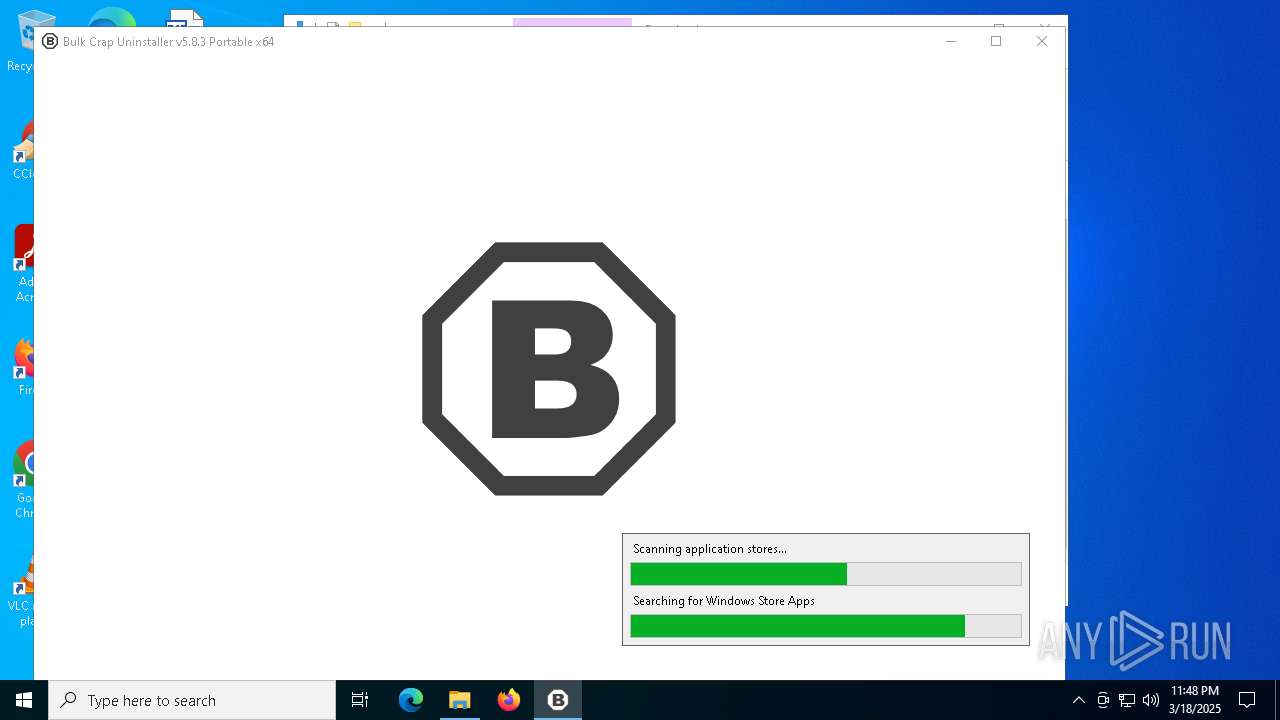This screenshot has height=720, width=1280.
Task: Click the taskbar search box
Action: click(x=192, y=700)
